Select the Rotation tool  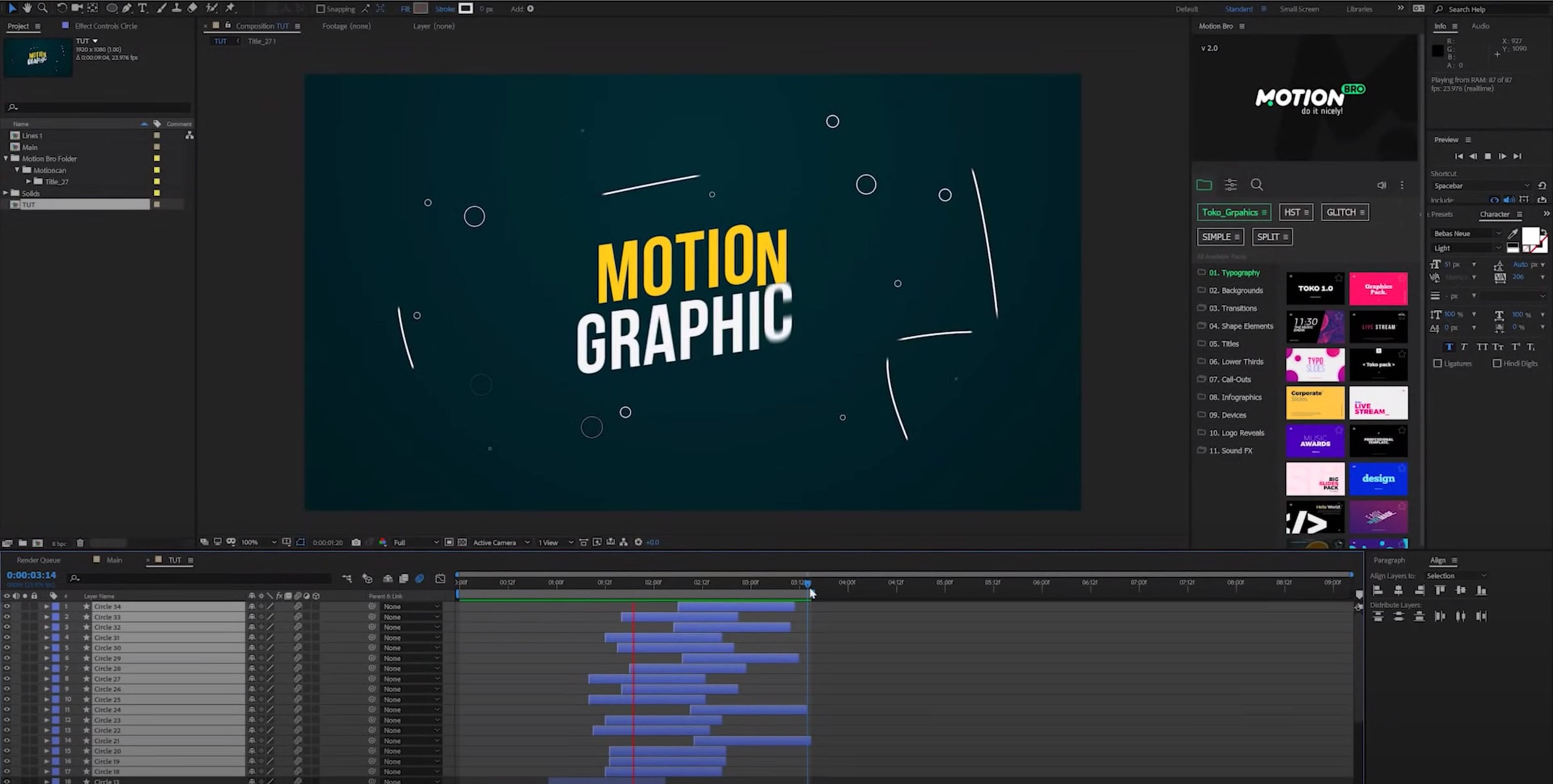61,8
